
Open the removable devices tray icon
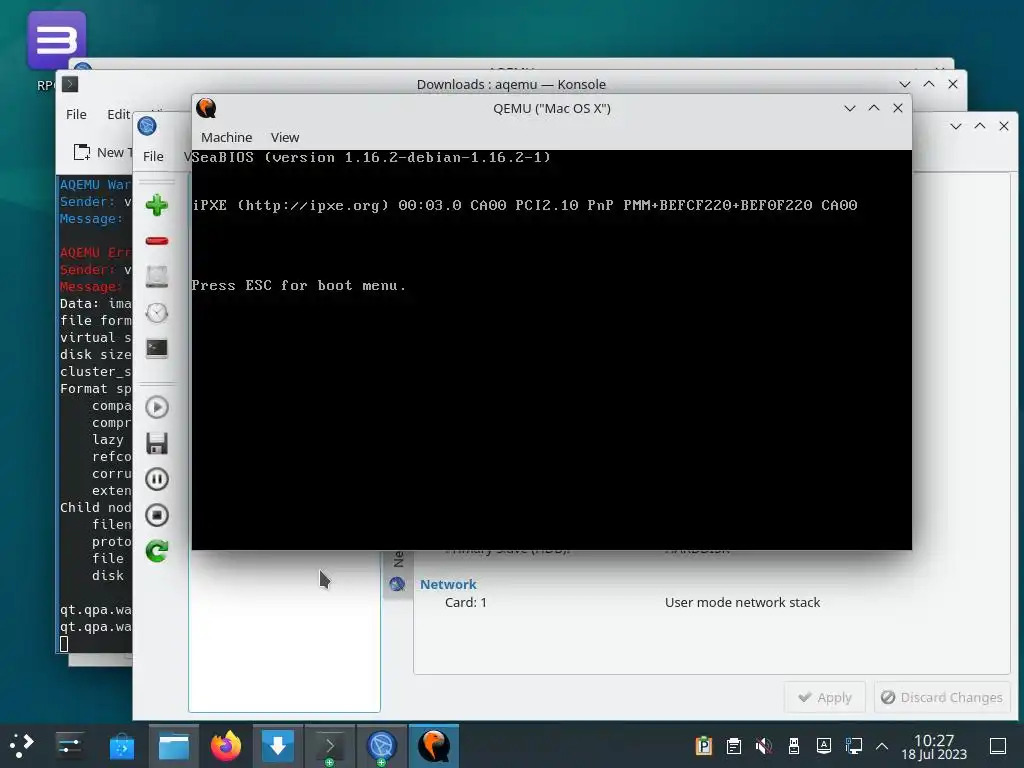pyautogui.click(x=793, y=746)
